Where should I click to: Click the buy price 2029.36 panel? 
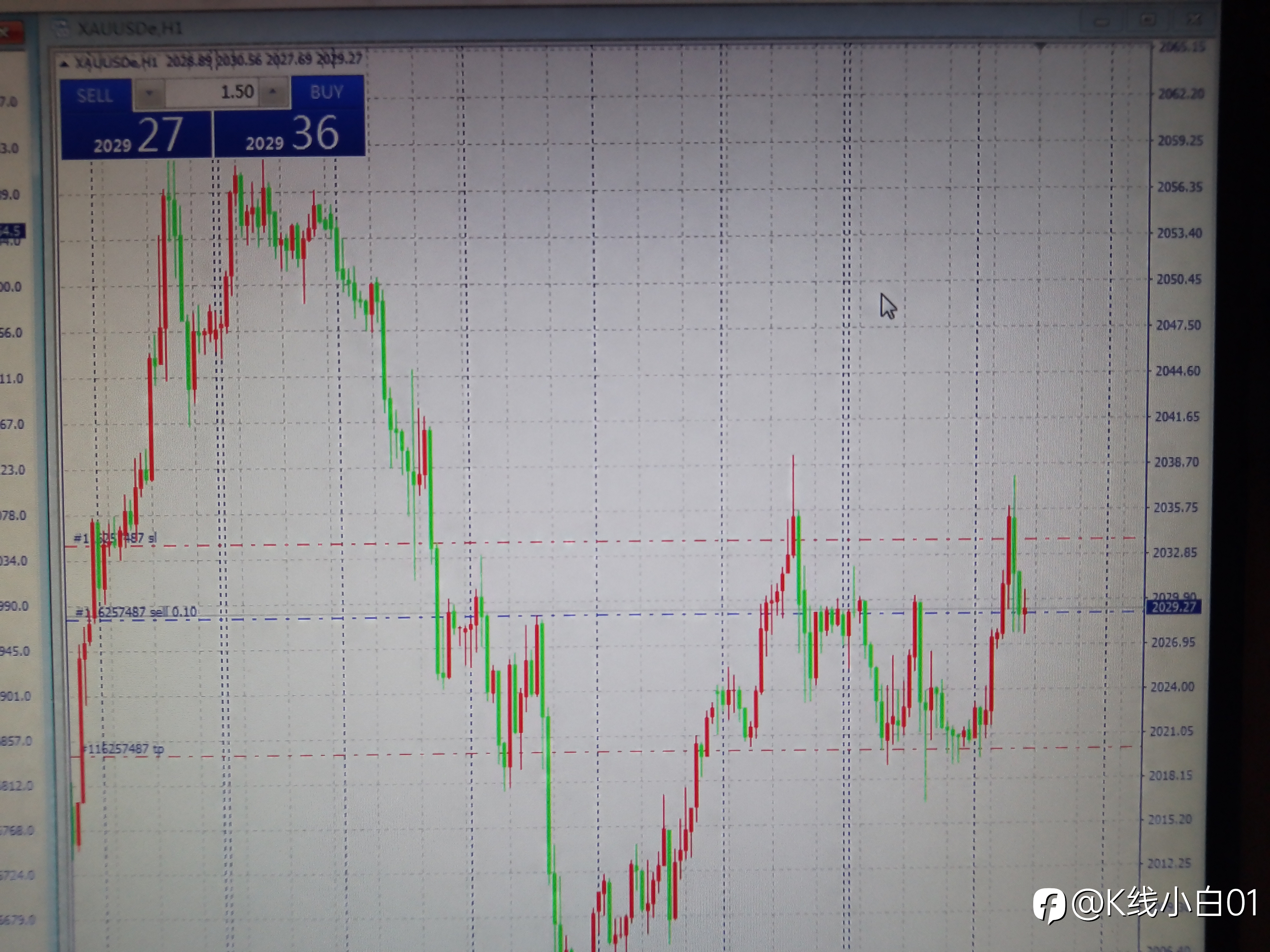point(289,133)
